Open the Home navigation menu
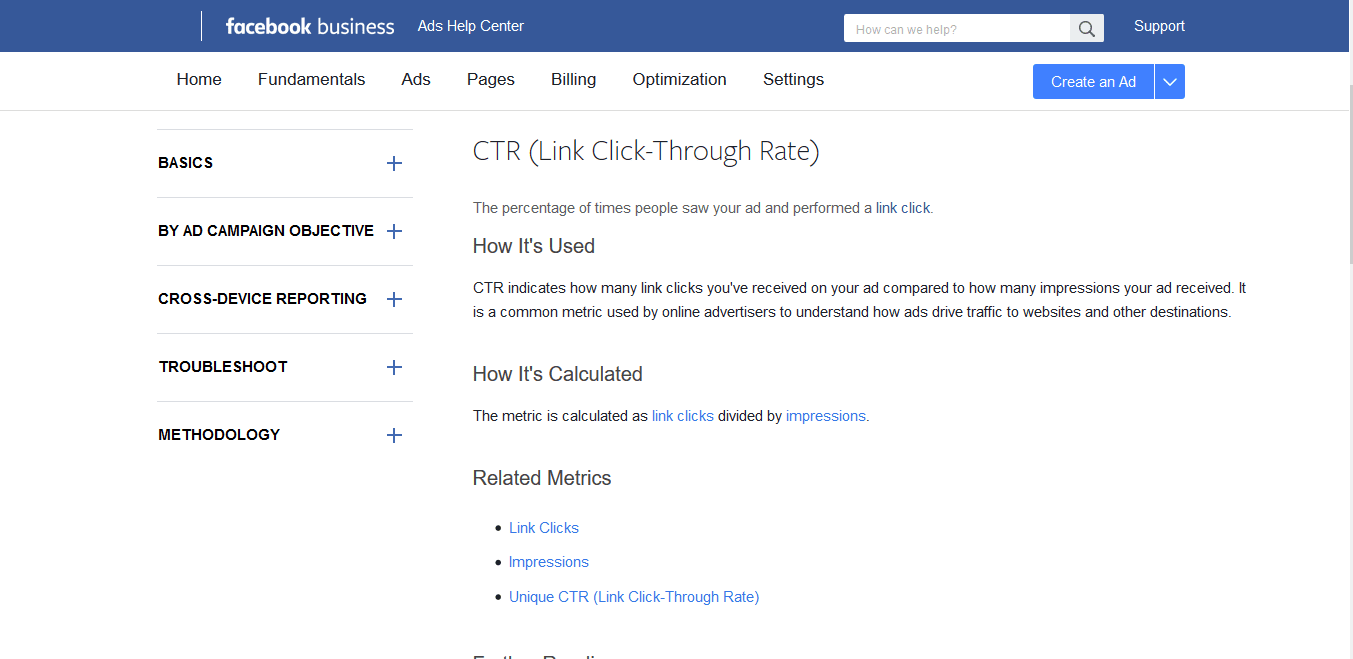Viewport: 1353px width, 659px height. coord(198,79)
